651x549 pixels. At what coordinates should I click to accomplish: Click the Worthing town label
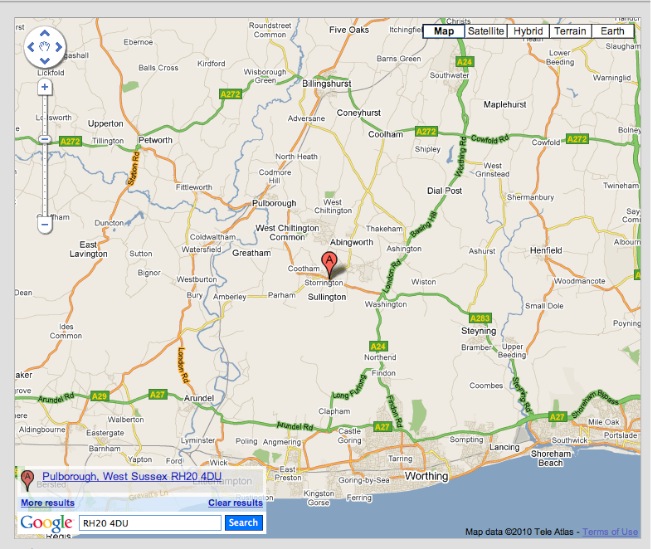click(426, 476)
